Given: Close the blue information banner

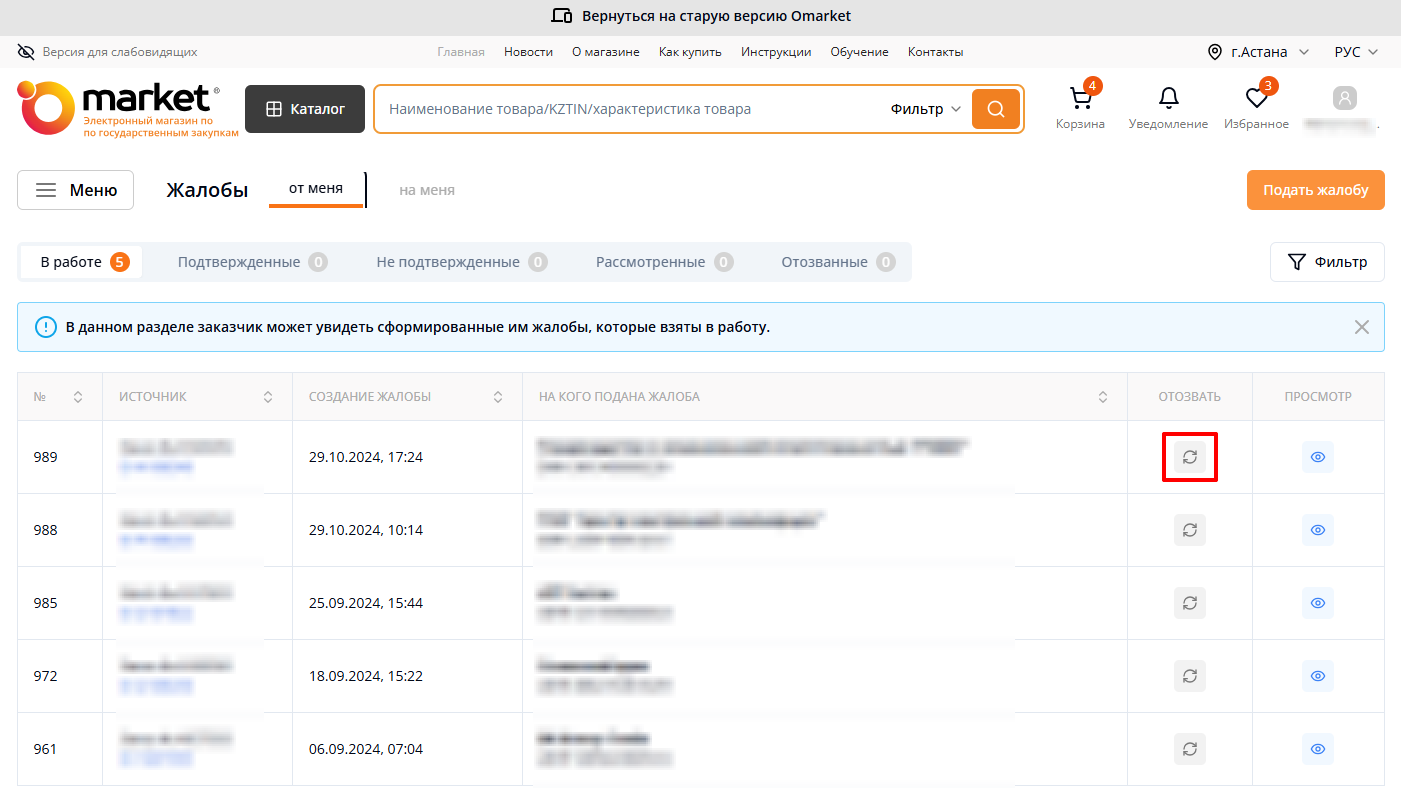Looking at the screenshot, I should tap(1361, 327).
